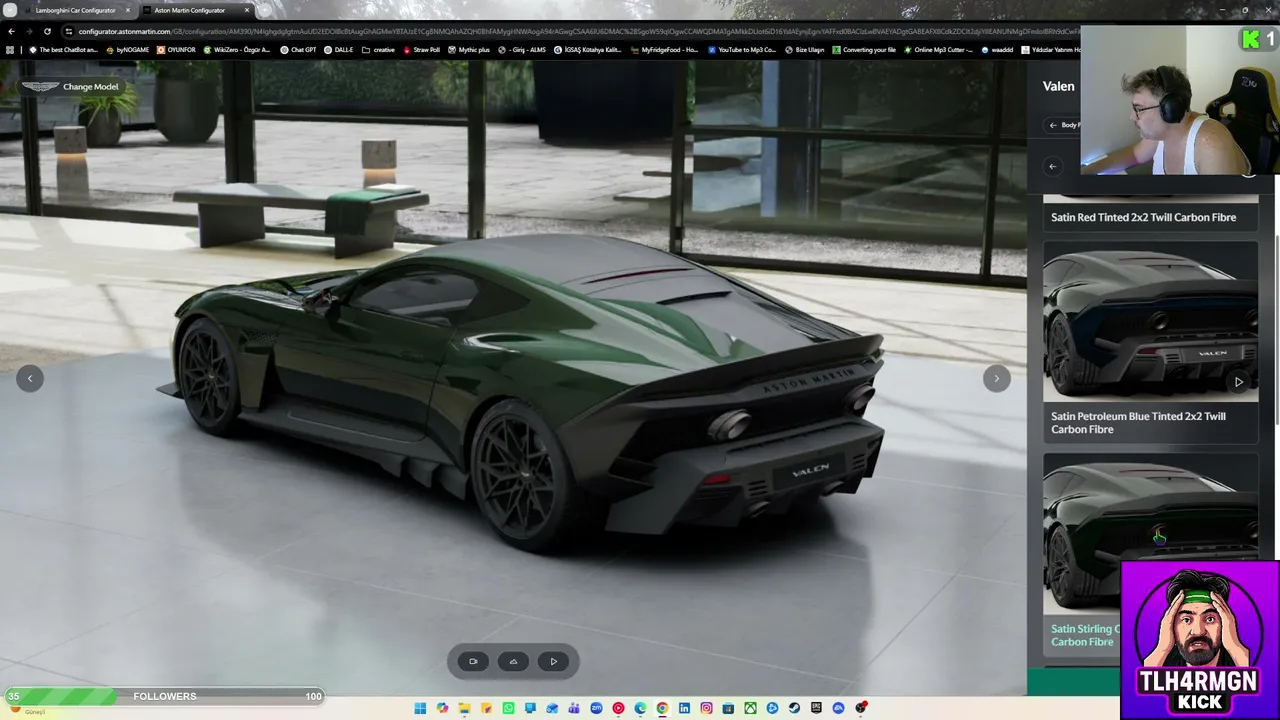This screenshot has height=720, width=1280.
Task: Show the previous car view
Action: (x=30, y=378)
